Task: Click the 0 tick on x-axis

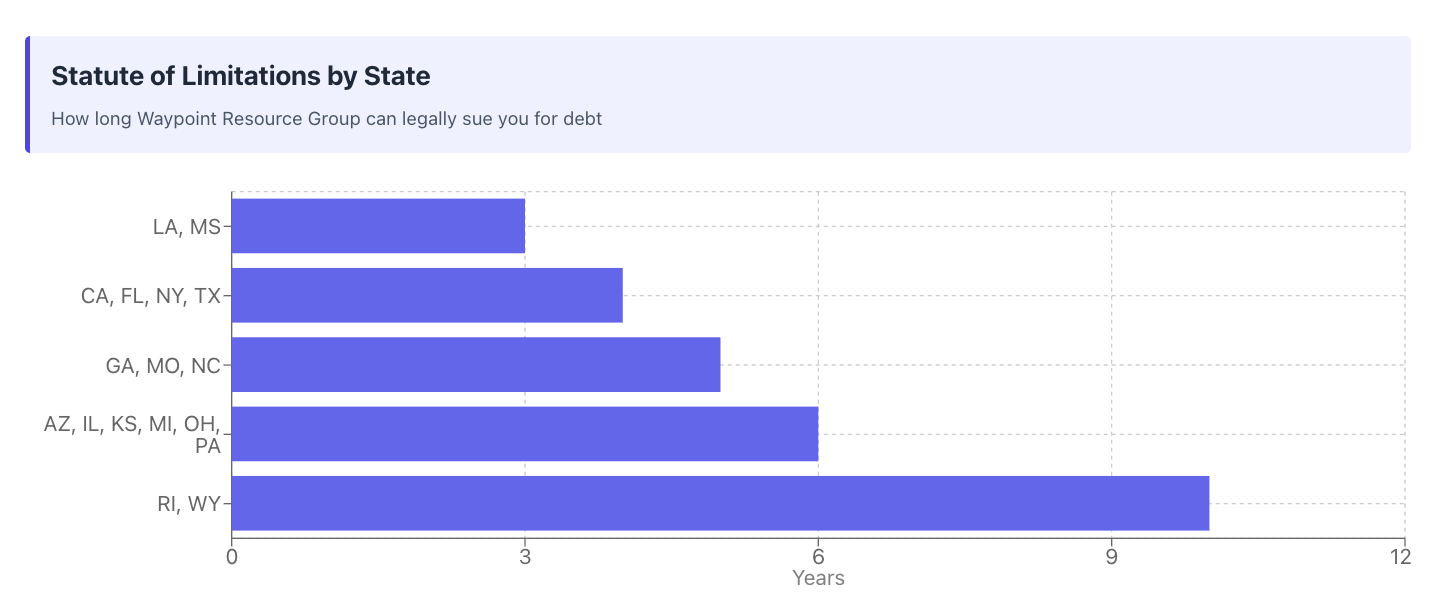Action: [x=232, y=557]
